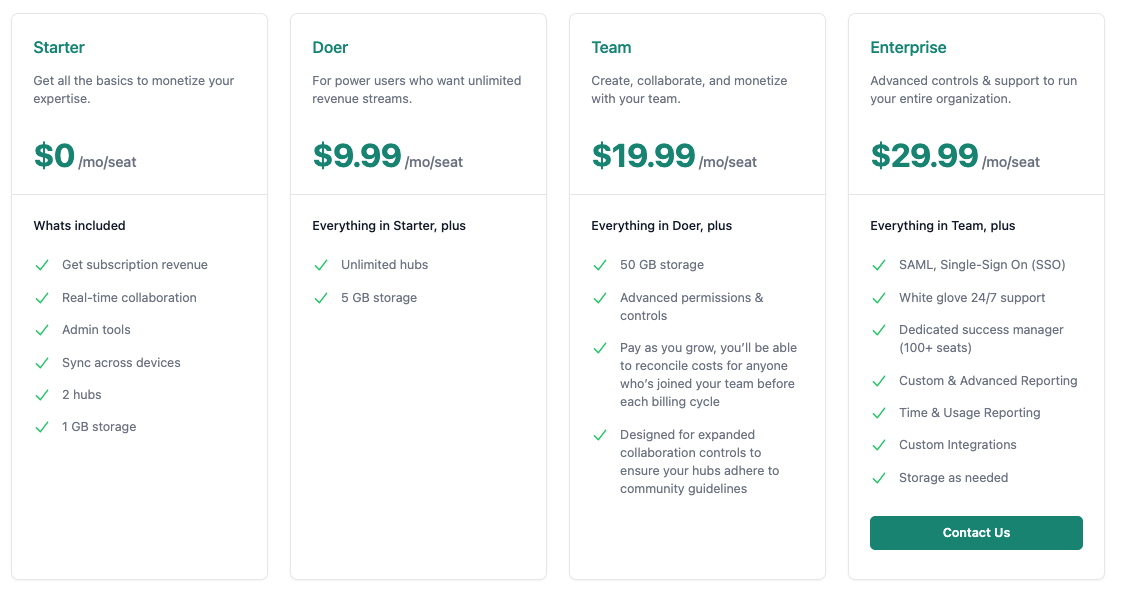The image size is (1125, 595).
Task: Click checkmark icon next to Admin tools
Action: [x=42, y=330]
